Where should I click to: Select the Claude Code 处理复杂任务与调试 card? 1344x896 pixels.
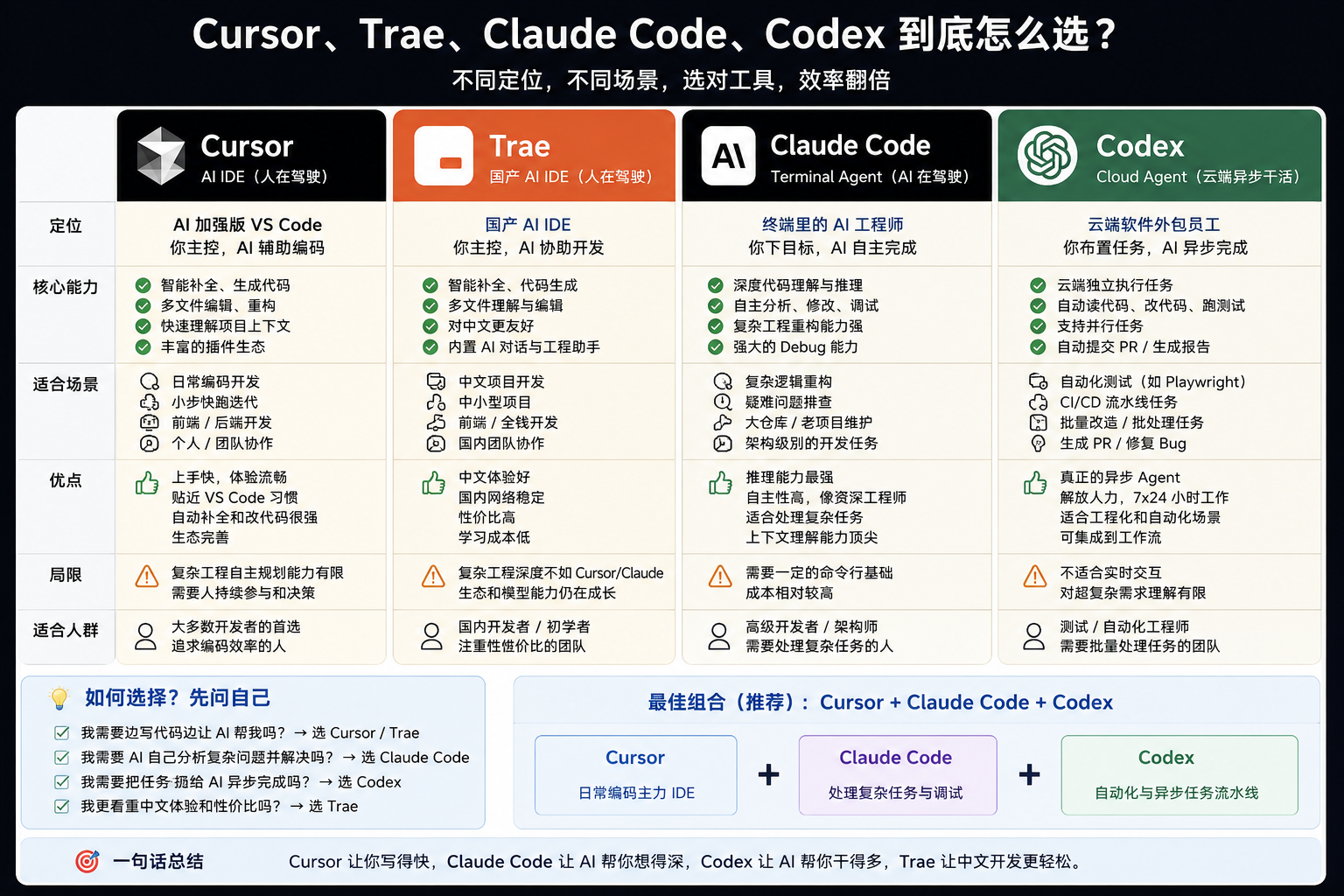coord(897,775)
